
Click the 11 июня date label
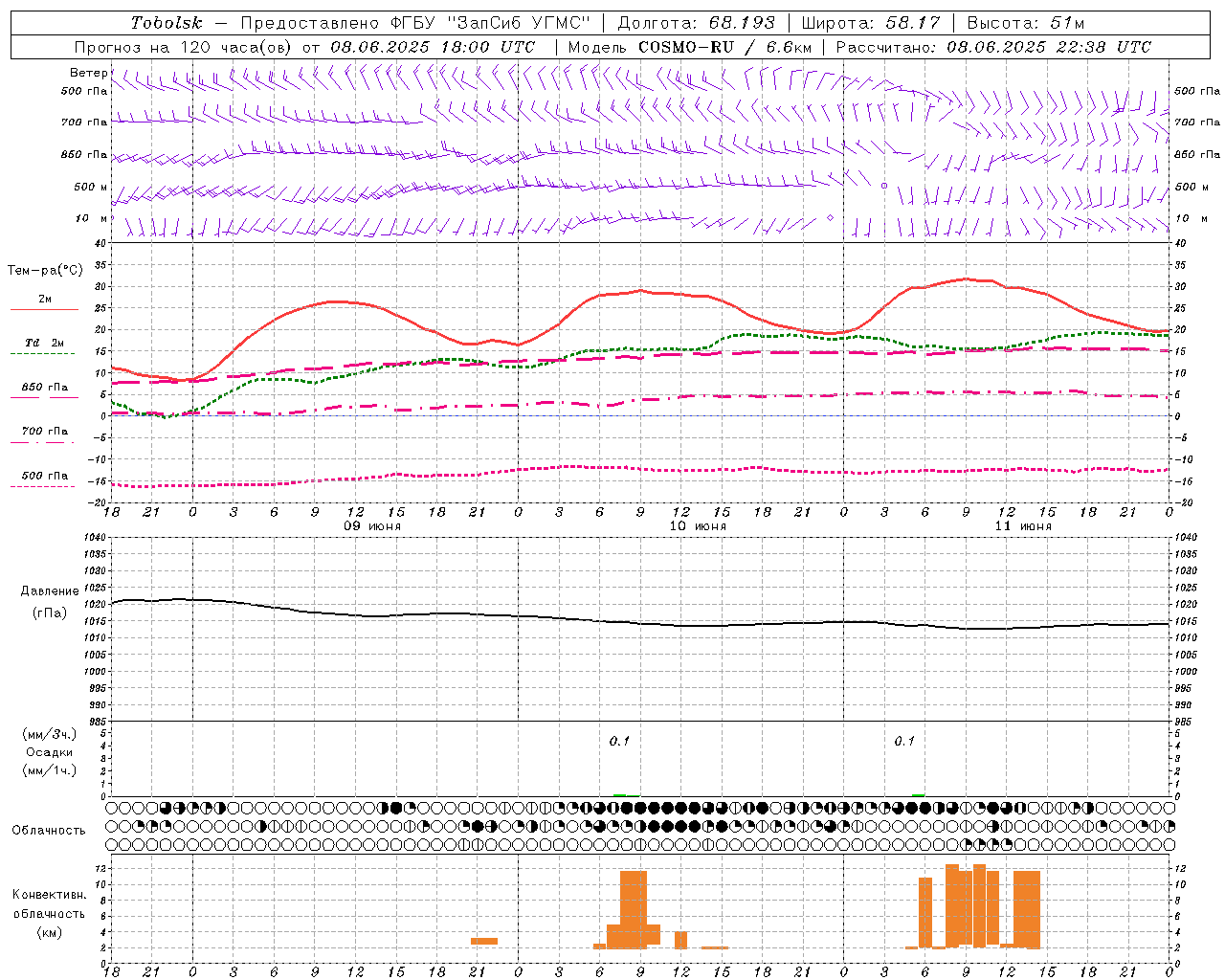coord(1023,526)
